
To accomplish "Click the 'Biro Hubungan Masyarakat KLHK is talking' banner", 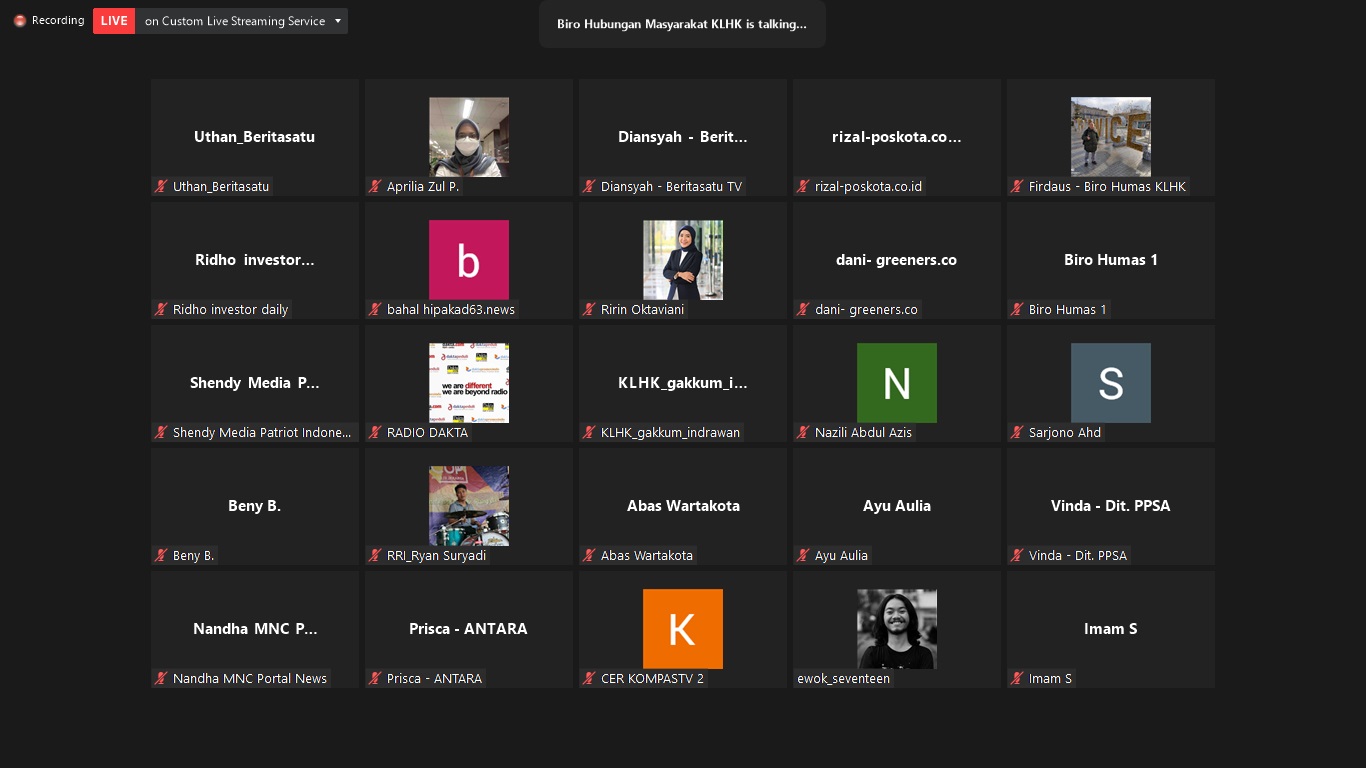I will tap(682, 24).
